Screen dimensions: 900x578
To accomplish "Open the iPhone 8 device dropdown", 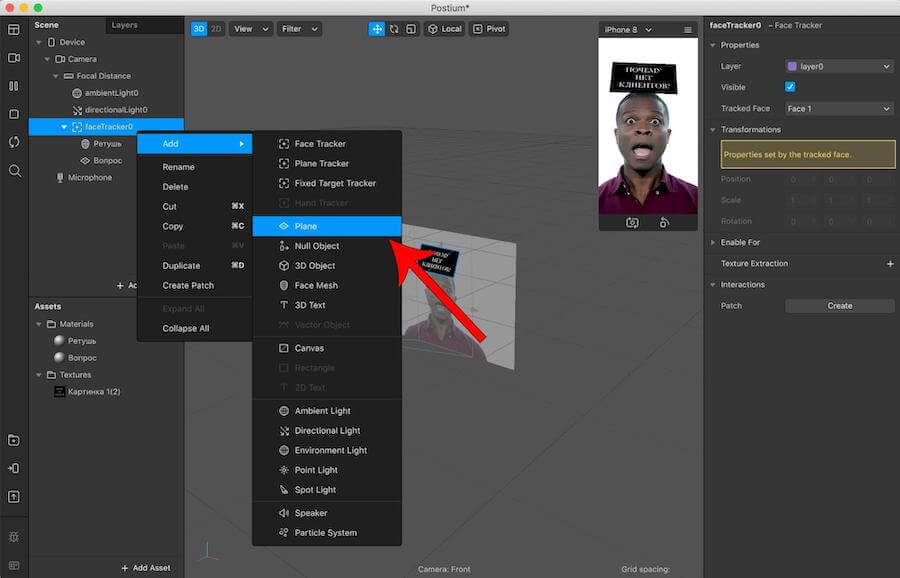I will click(628, 30).
